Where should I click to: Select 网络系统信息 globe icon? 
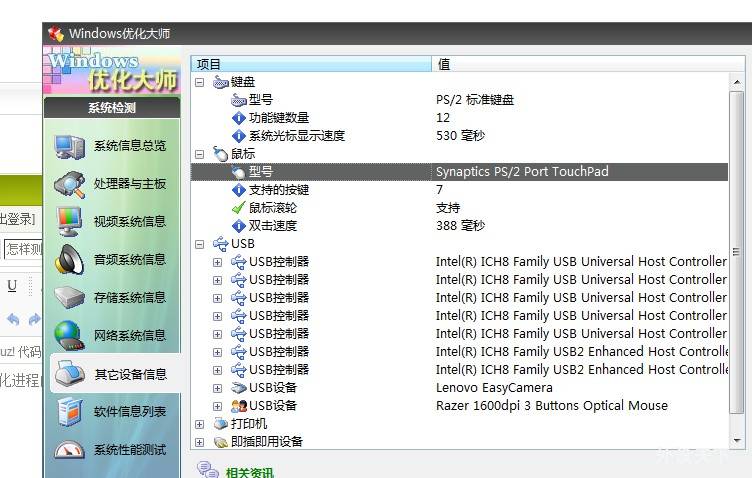(x=69, y=335)
